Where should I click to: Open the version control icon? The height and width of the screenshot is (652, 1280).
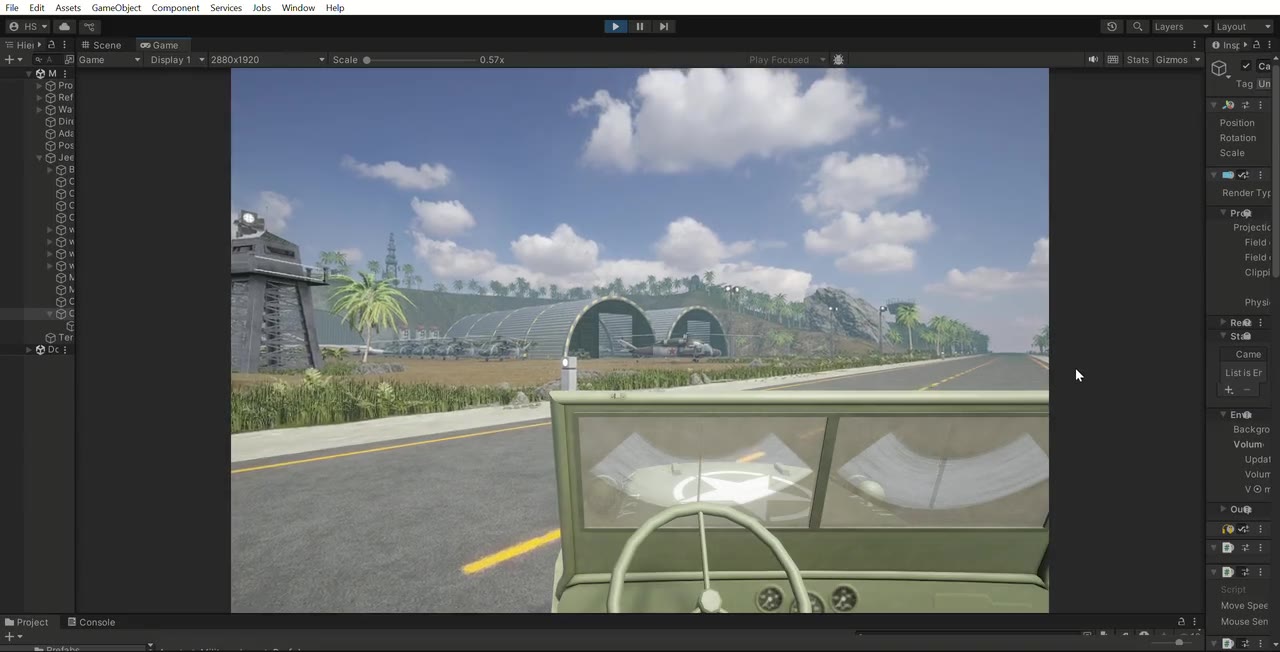point(89,27)
